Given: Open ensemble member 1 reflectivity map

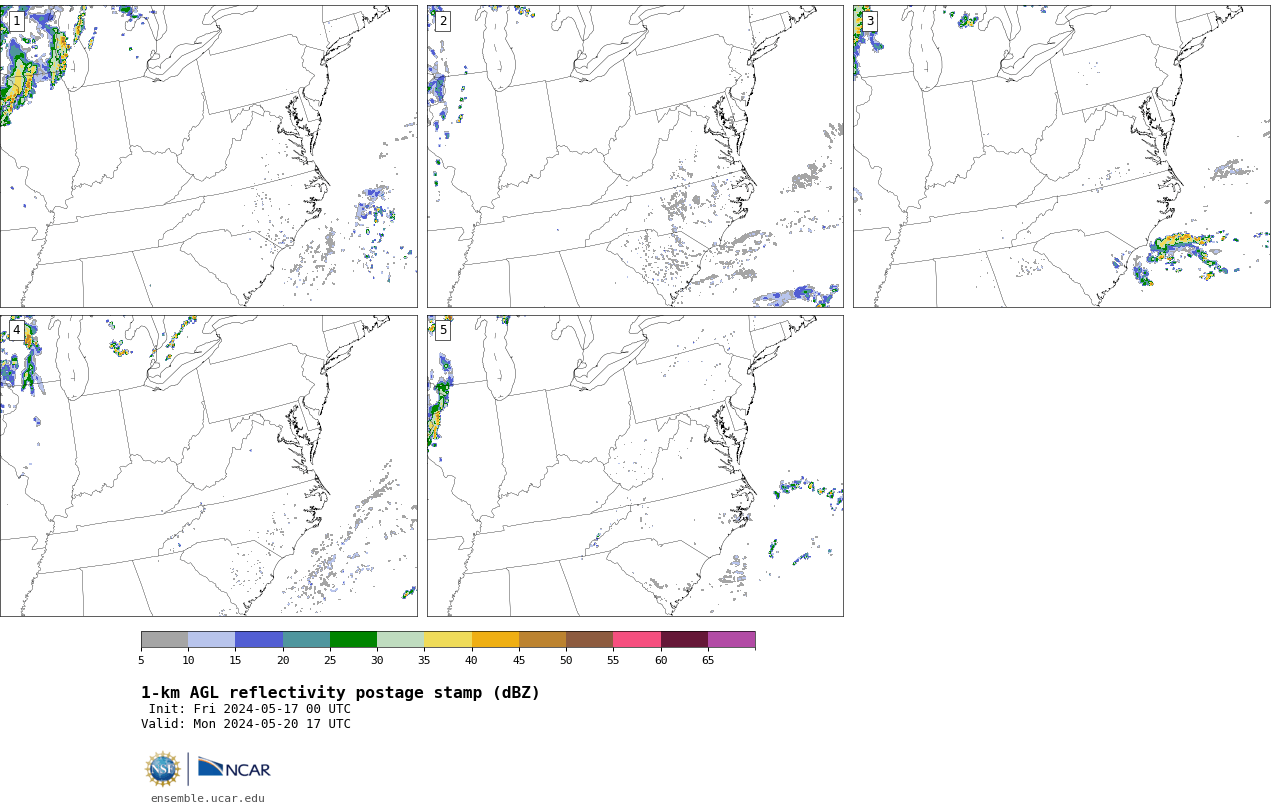Looking at the screenshot, I should point(208,156).
